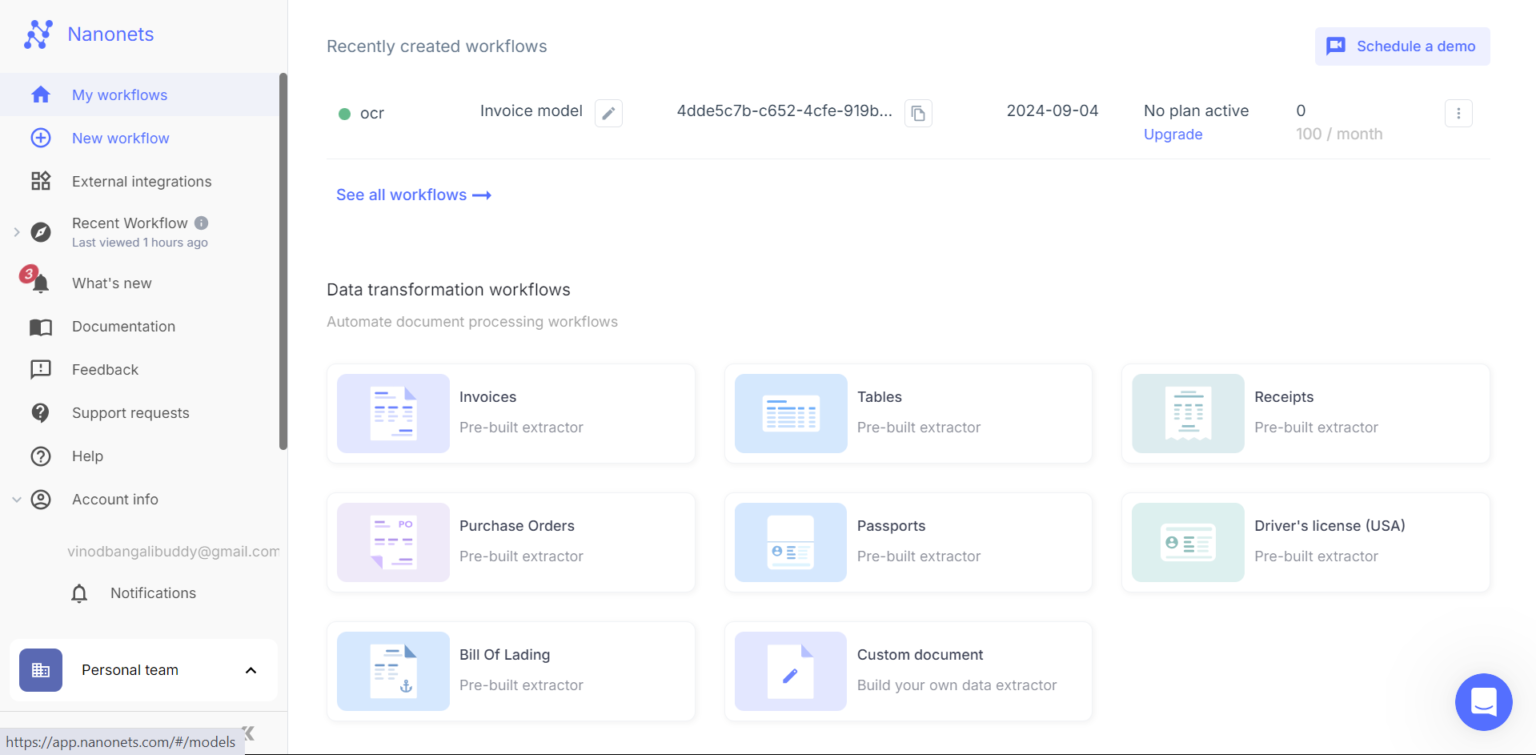Expand the Recent Workflow chevron

coord(16,232)
